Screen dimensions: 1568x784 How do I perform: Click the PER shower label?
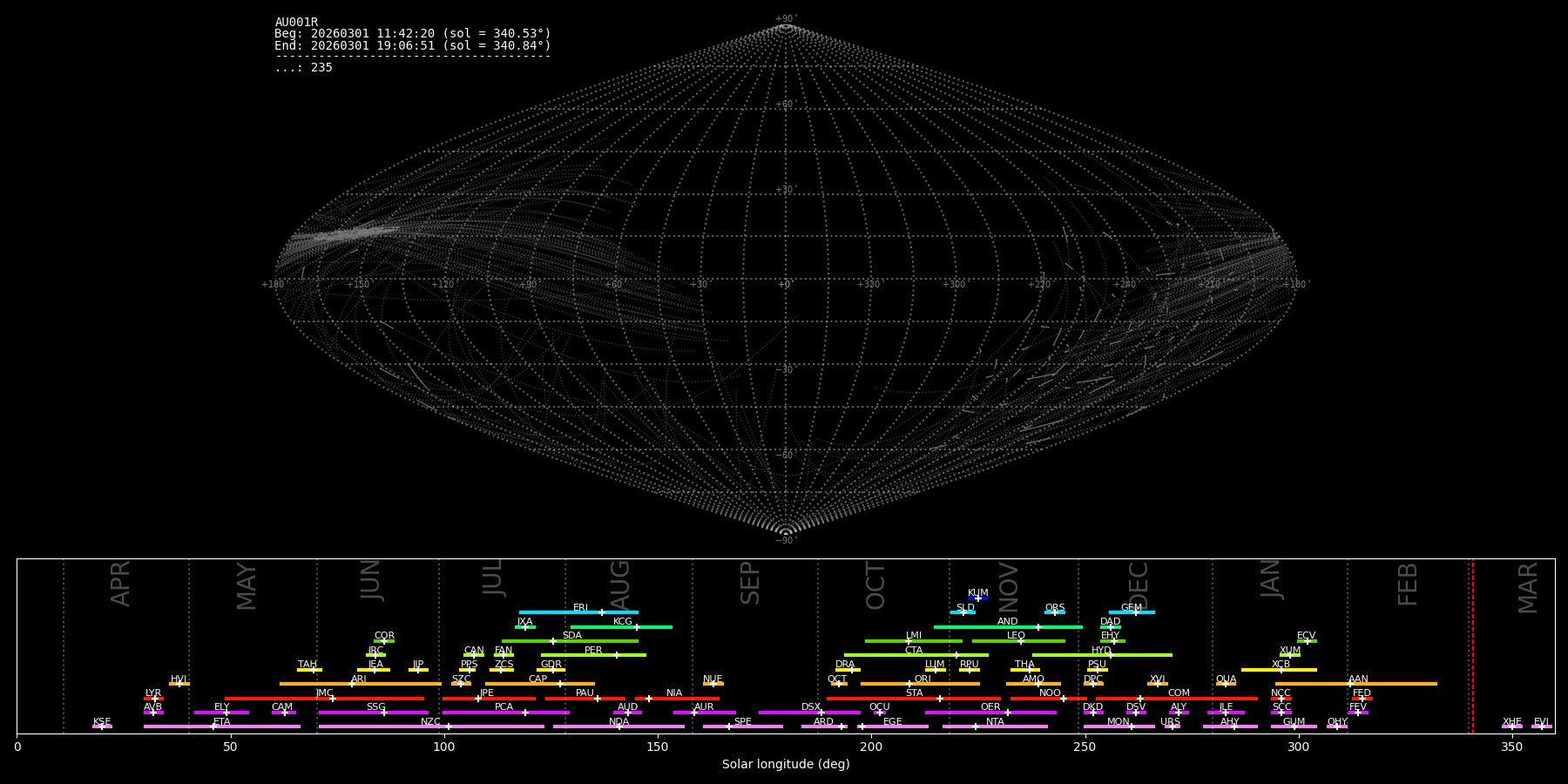(593, 651)
